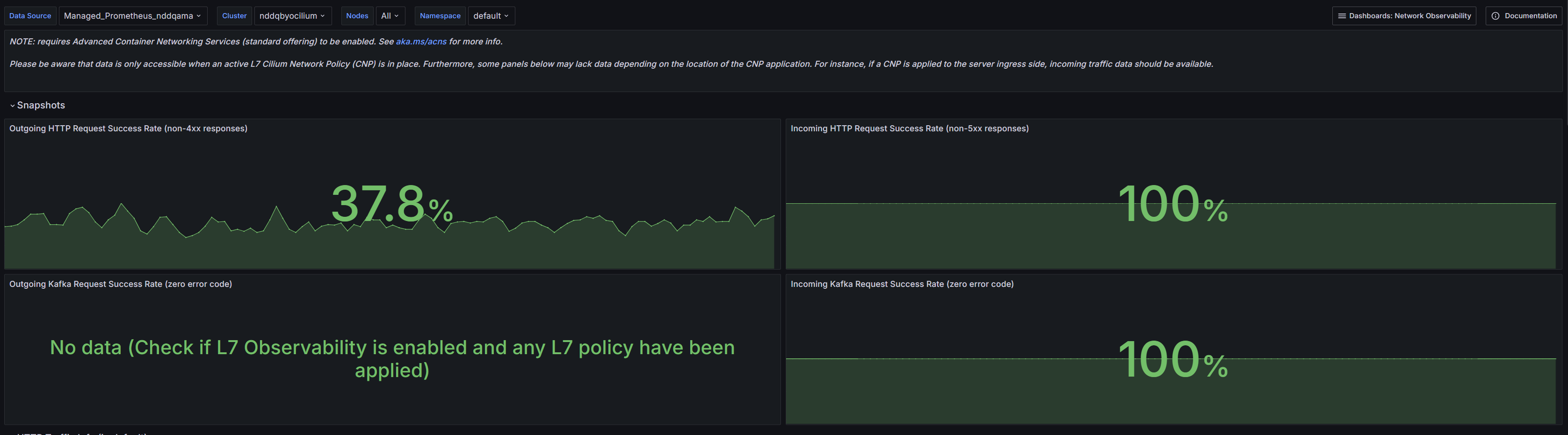Click the 'No data' message in the Kafka panel
Viewport: 1568px width, 435px height.
[392, 358]
